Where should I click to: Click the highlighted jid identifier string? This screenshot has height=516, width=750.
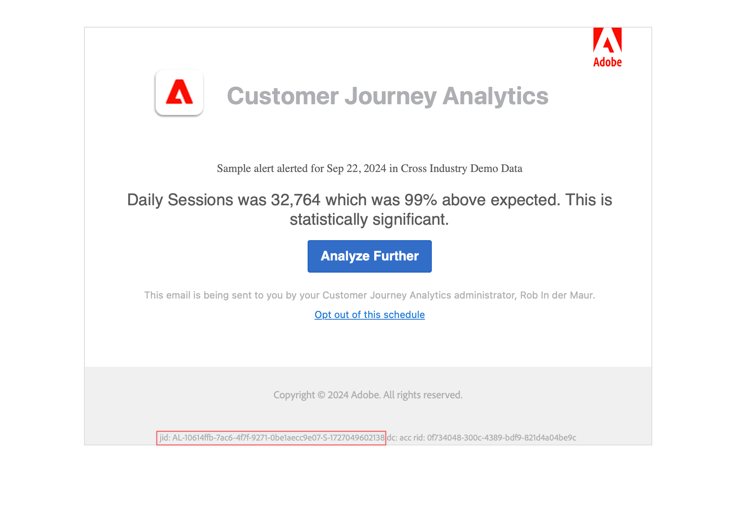pyautogui.click(x=271, y=438)
